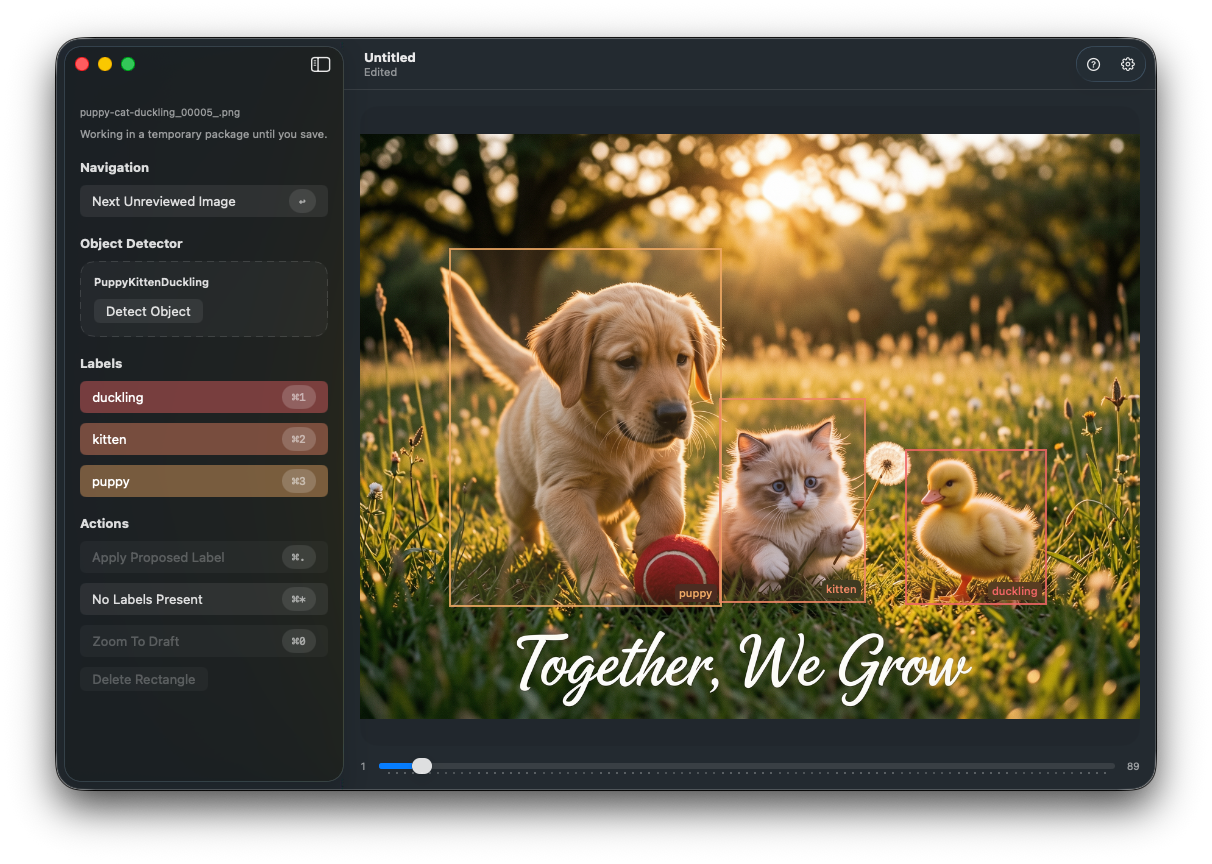
Task: Click the ⌘2 shortcut badge on kitten
Action: point(298,439)
